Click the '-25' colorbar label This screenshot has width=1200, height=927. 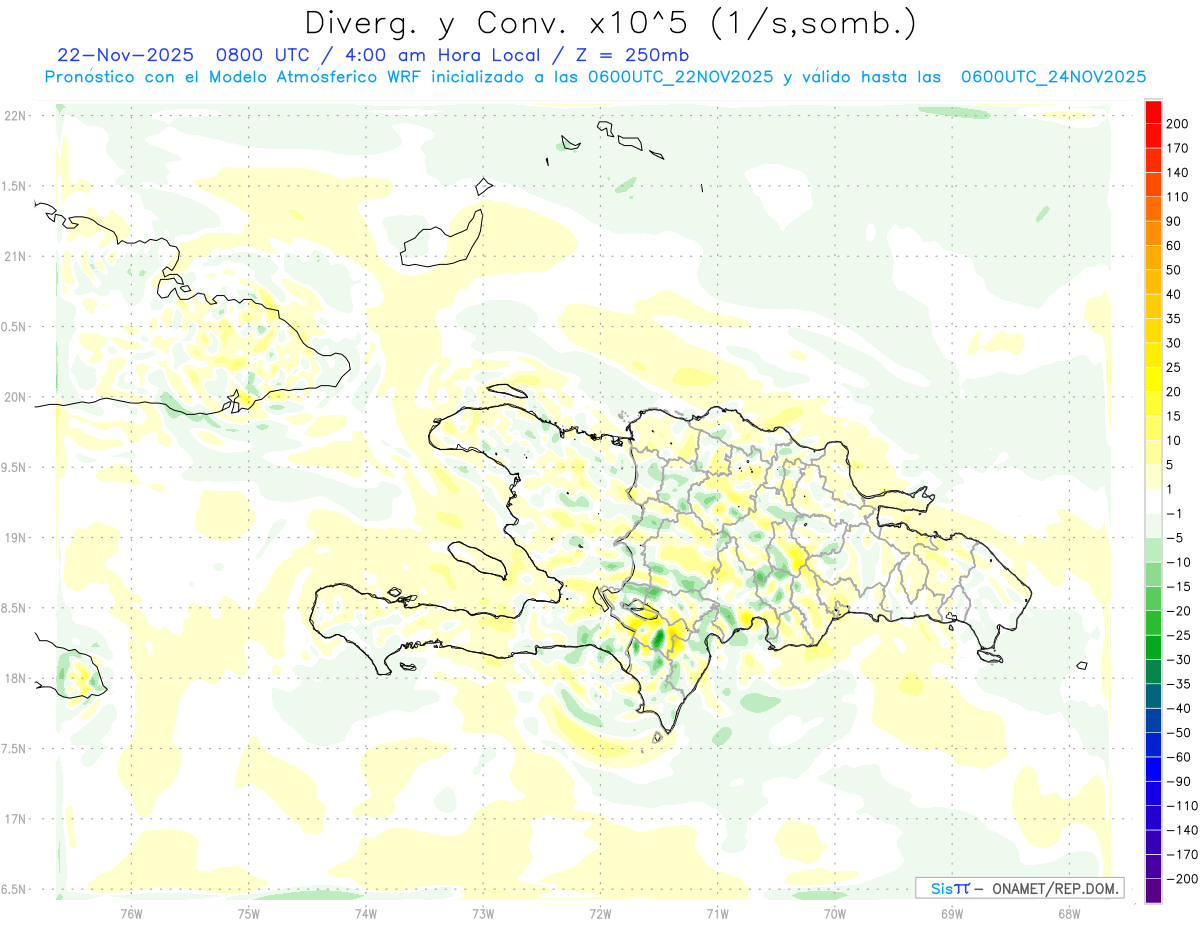[x=1178, y=635]
